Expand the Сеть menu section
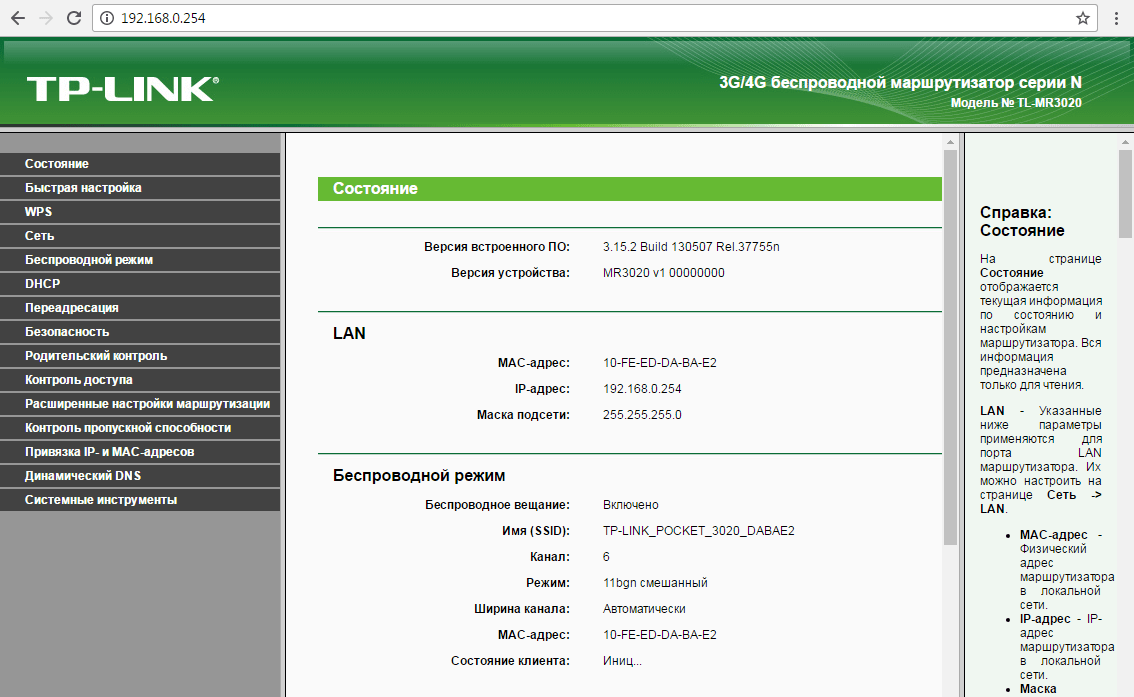 point(40,236)
